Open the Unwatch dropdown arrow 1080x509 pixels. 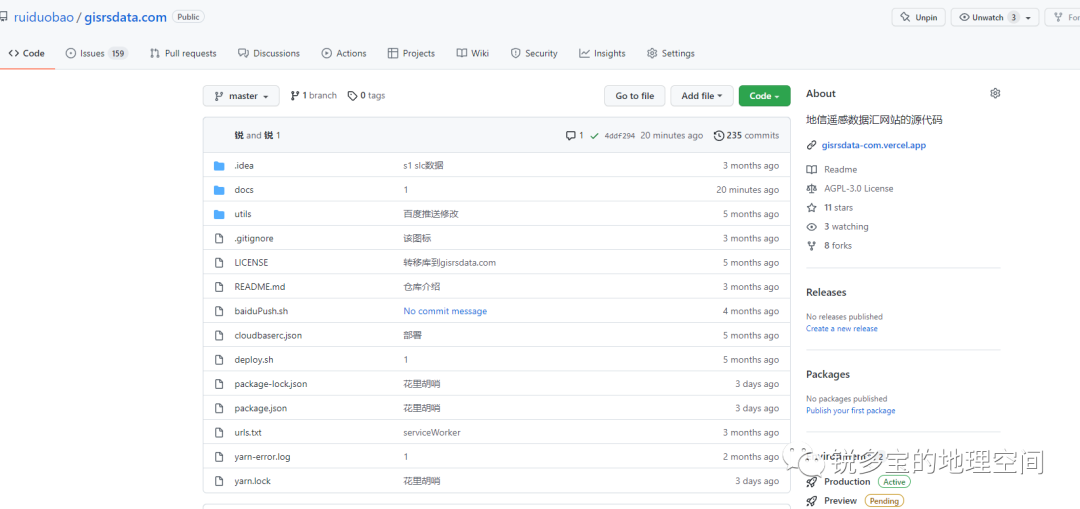coord(1028,18)
